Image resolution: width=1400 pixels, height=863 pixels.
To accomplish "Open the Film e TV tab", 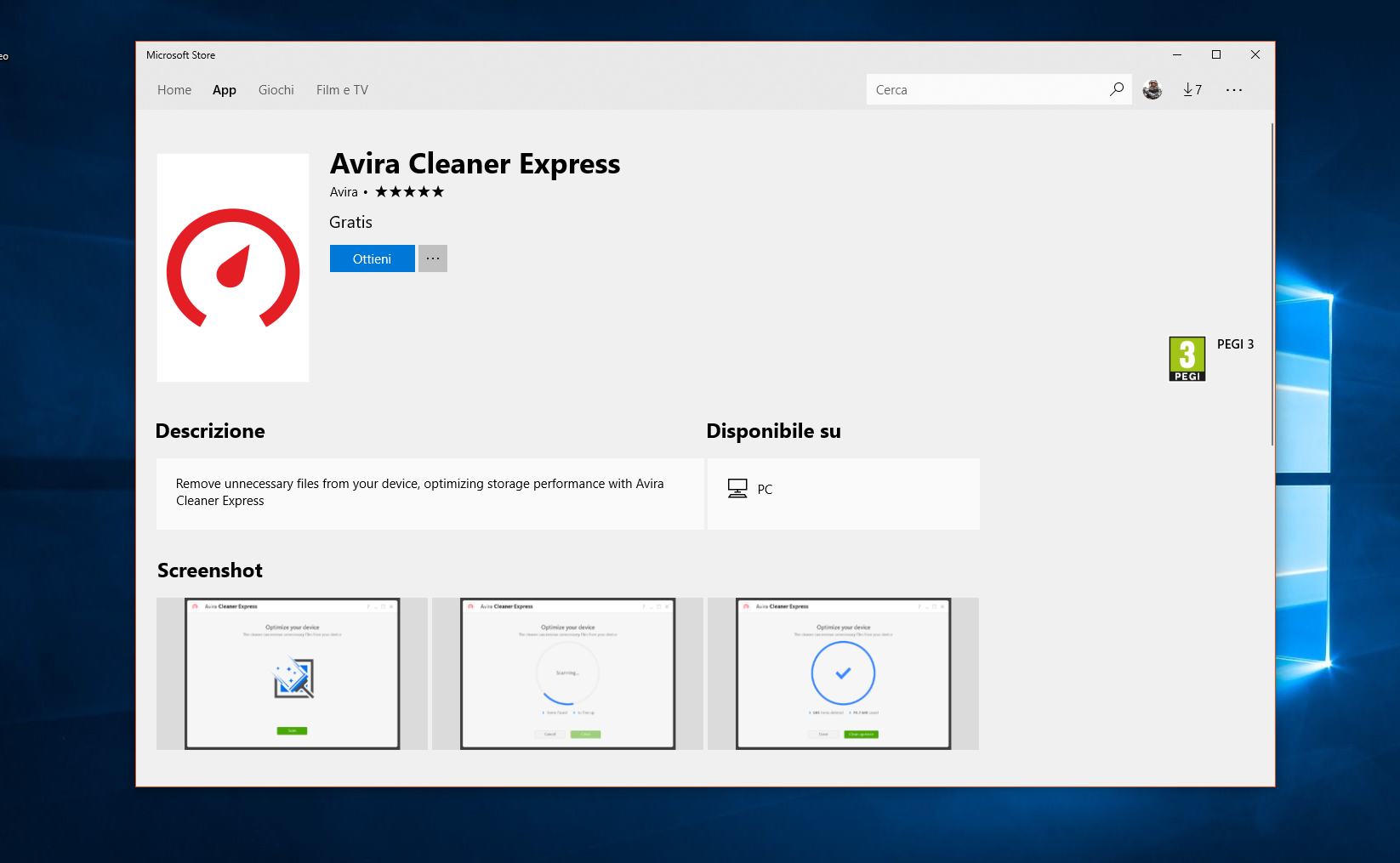I will pyautogui.click(x=342, y=90).
